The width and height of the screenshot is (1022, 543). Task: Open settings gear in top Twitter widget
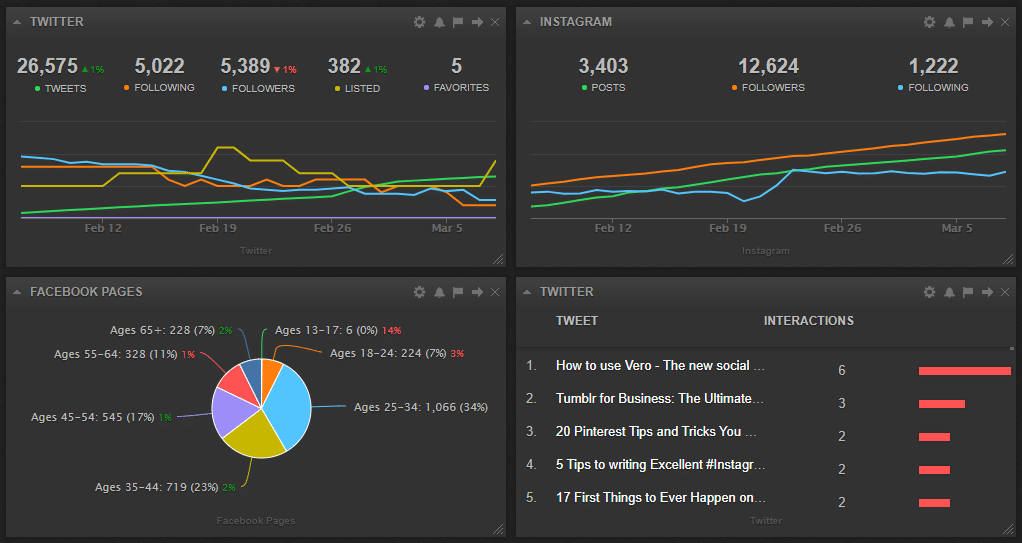420,22
